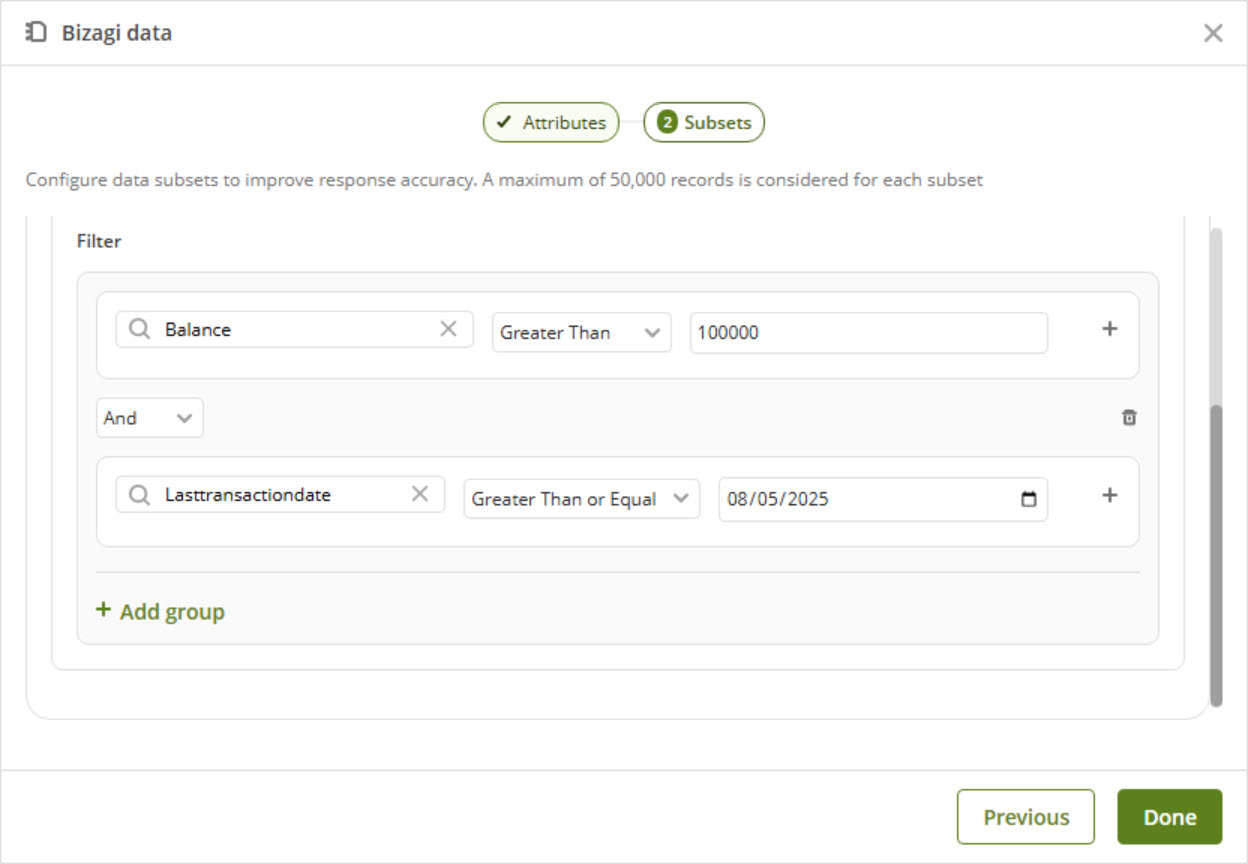Image resolution: width=1248 pixels, height=864 pixels.
Task: Click the Add group link
Action: tap(160, 611)
